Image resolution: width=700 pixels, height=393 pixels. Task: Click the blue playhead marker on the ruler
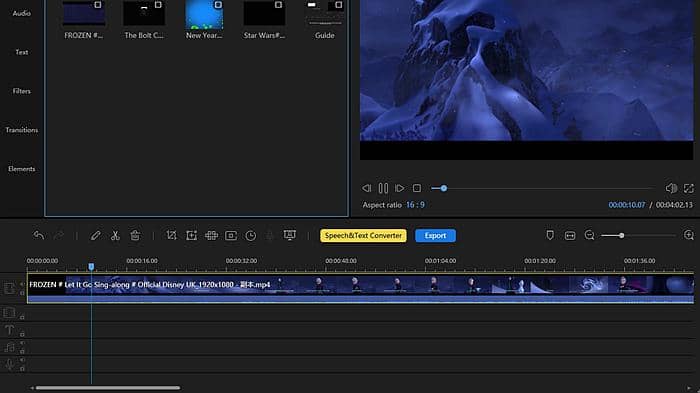[x=91, y=267]
